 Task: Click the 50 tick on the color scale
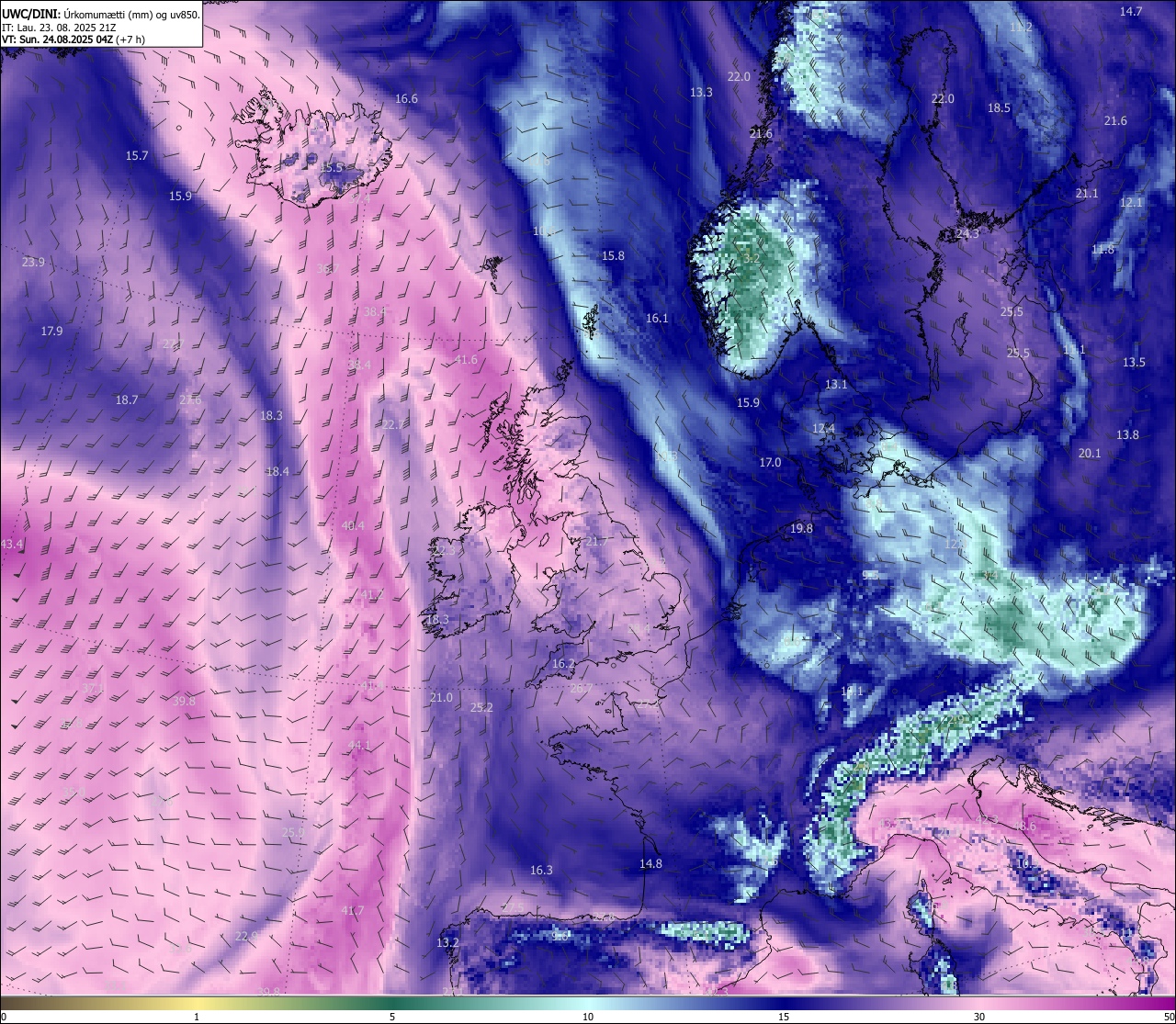(x=1169, y=1017)
